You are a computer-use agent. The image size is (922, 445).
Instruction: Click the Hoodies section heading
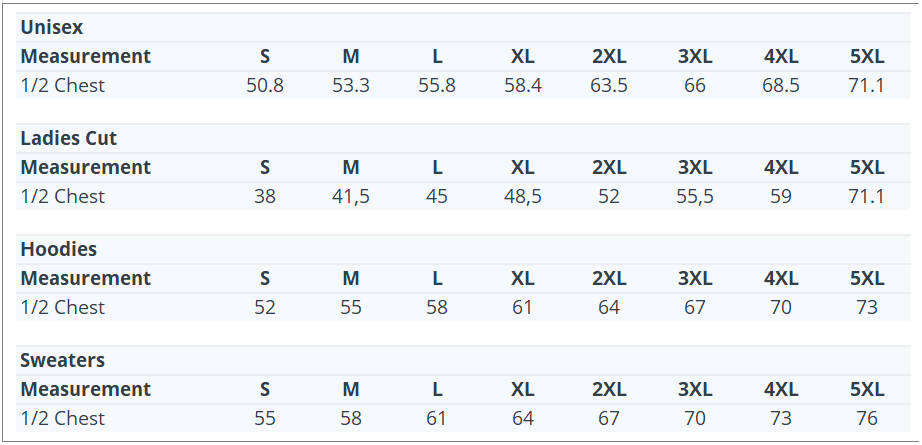tap(59, 249)
